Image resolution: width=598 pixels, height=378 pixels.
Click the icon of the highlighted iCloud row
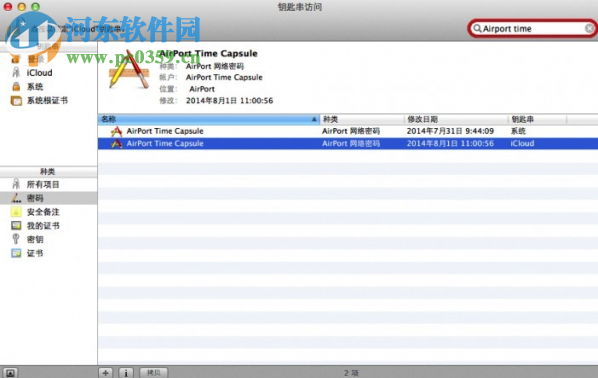click(116, 144)
